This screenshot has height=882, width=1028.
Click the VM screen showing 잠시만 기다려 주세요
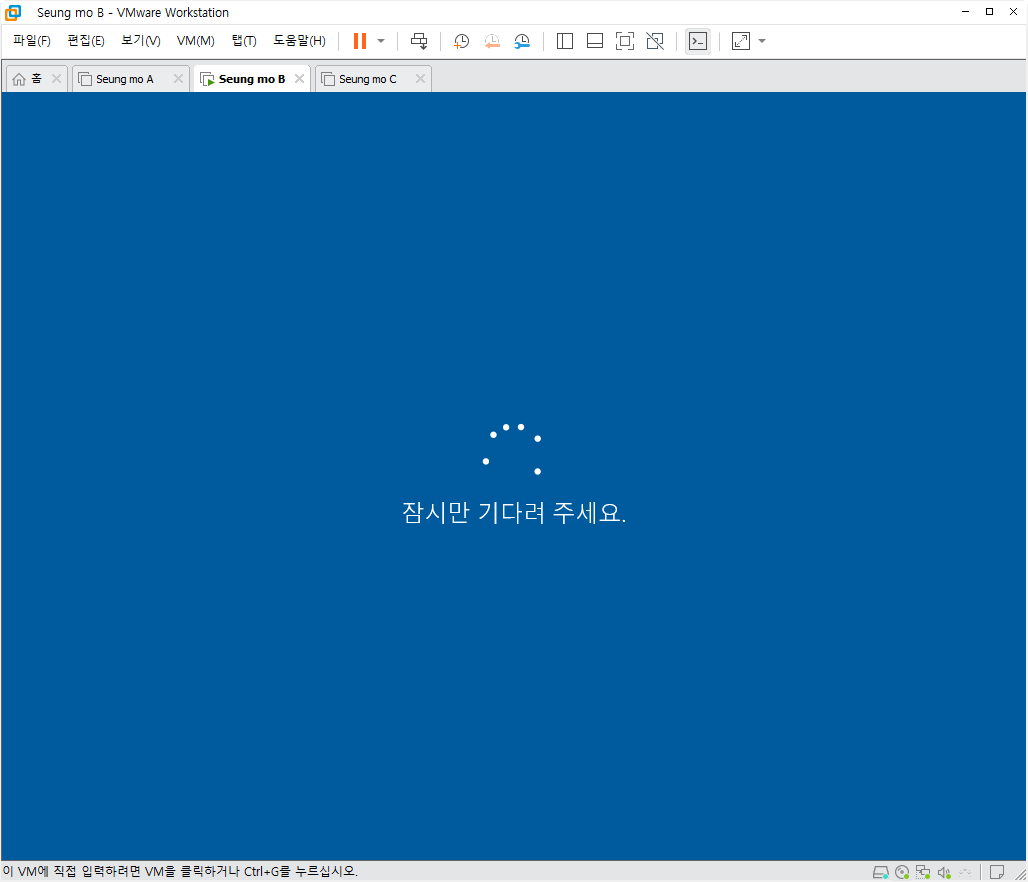point(513,476)
